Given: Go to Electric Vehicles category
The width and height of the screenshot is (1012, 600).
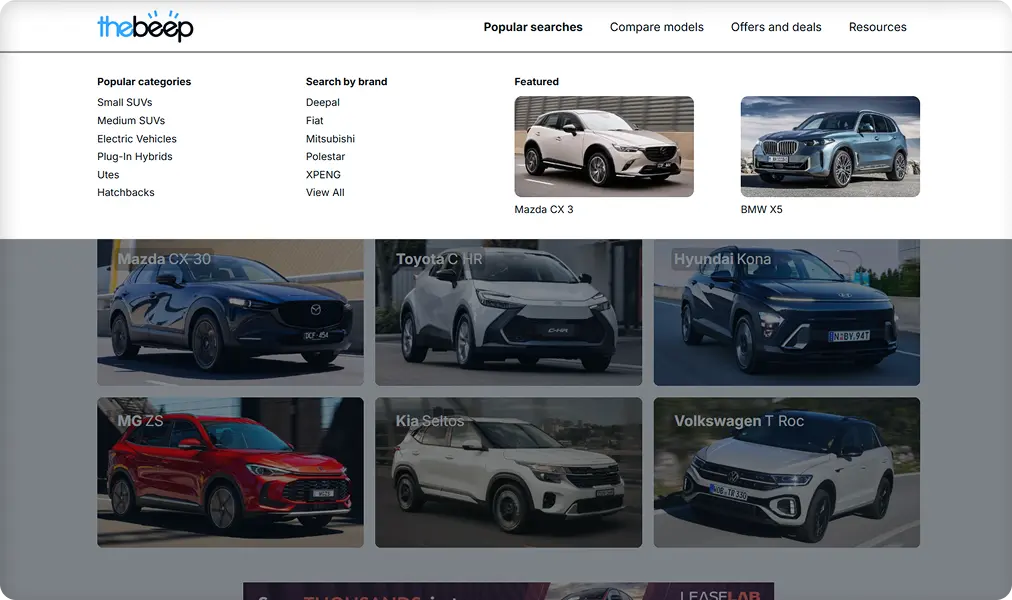Looking at the screenshot, I should tap(137, 139).
